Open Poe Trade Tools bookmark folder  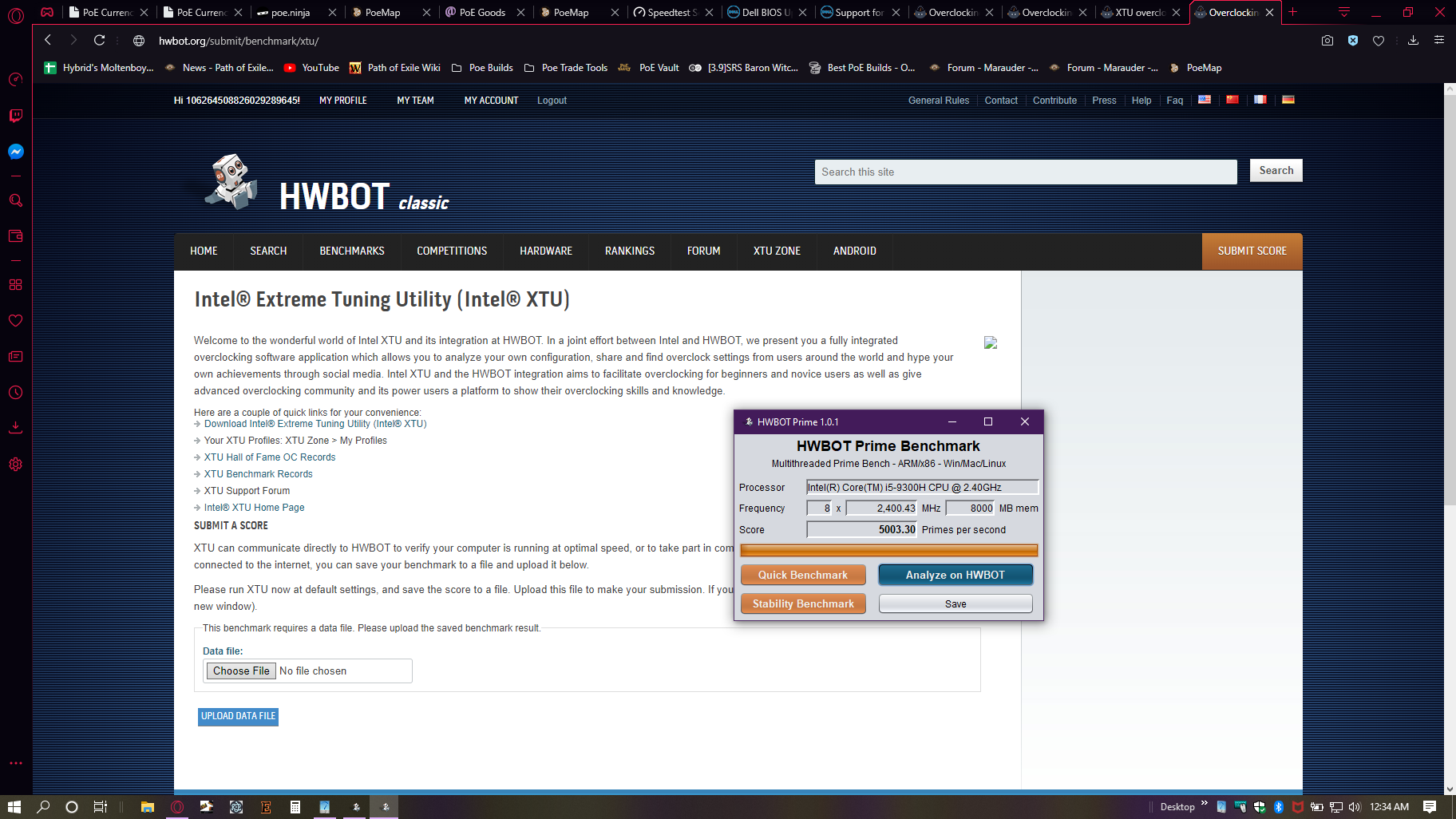566,68
